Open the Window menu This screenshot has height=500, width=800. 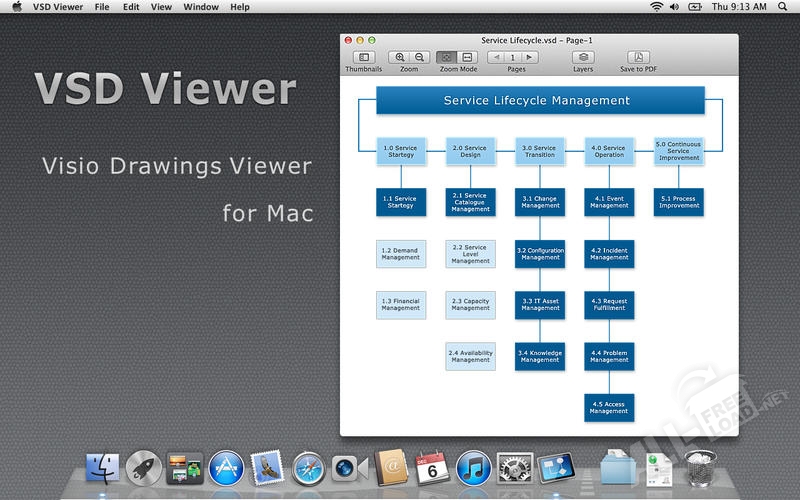click(x=201, y=7)
